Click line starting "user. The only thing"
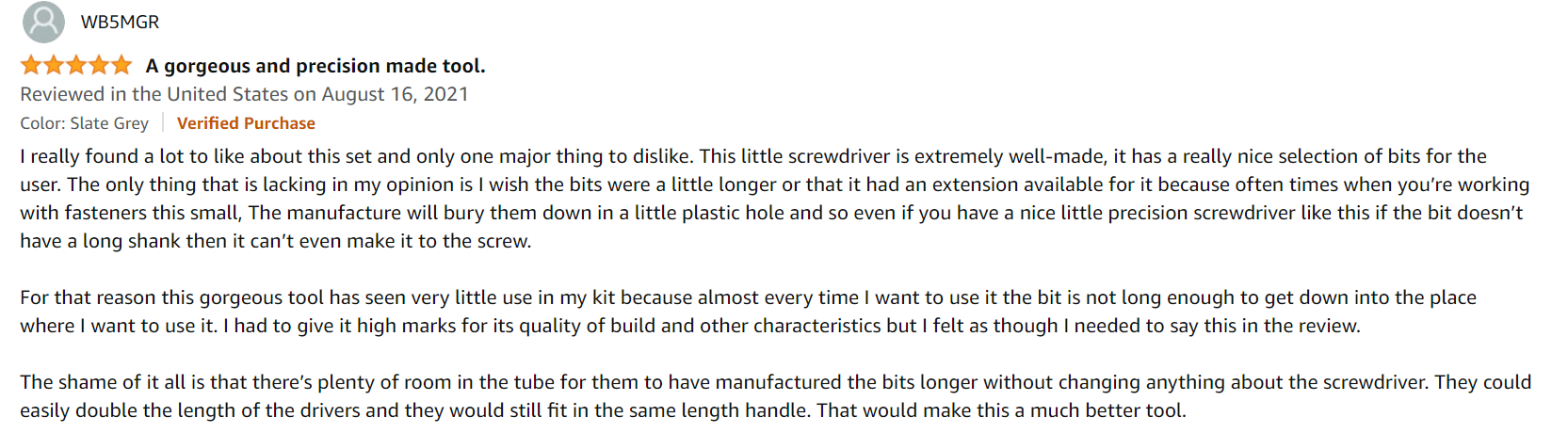 pyautogui.click(x=774, y=184)
